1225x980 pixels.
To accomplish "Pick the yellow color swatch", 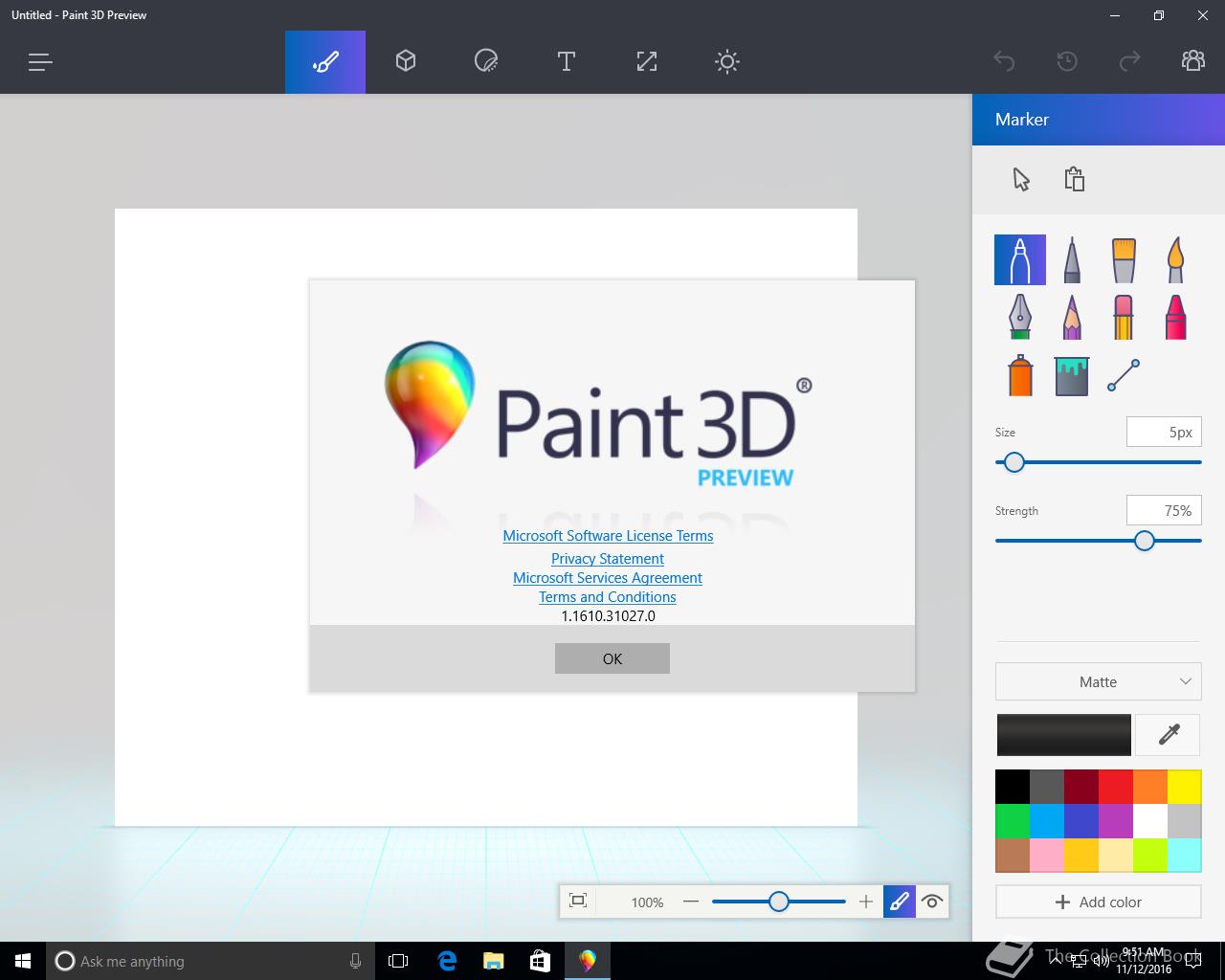I will pyautogui.click(x=1185, y=787).
